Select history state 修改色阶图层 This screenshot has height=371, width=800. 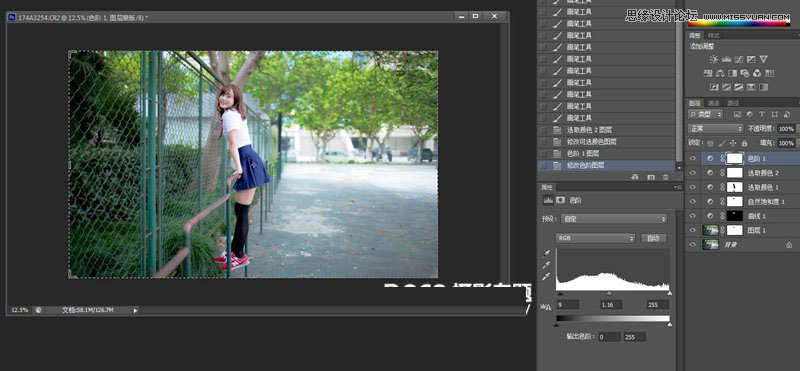[x=607, y=165]
